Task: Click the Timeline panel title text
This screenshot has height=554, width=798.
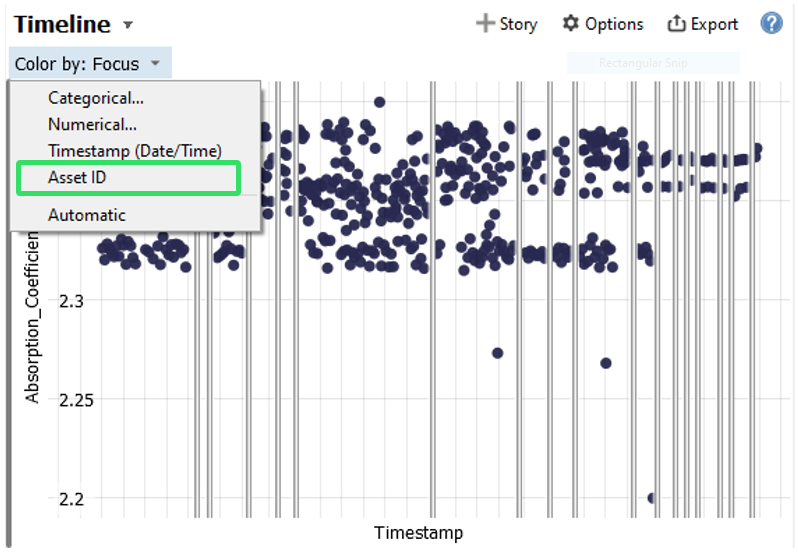Action: [x=62, y=24]
